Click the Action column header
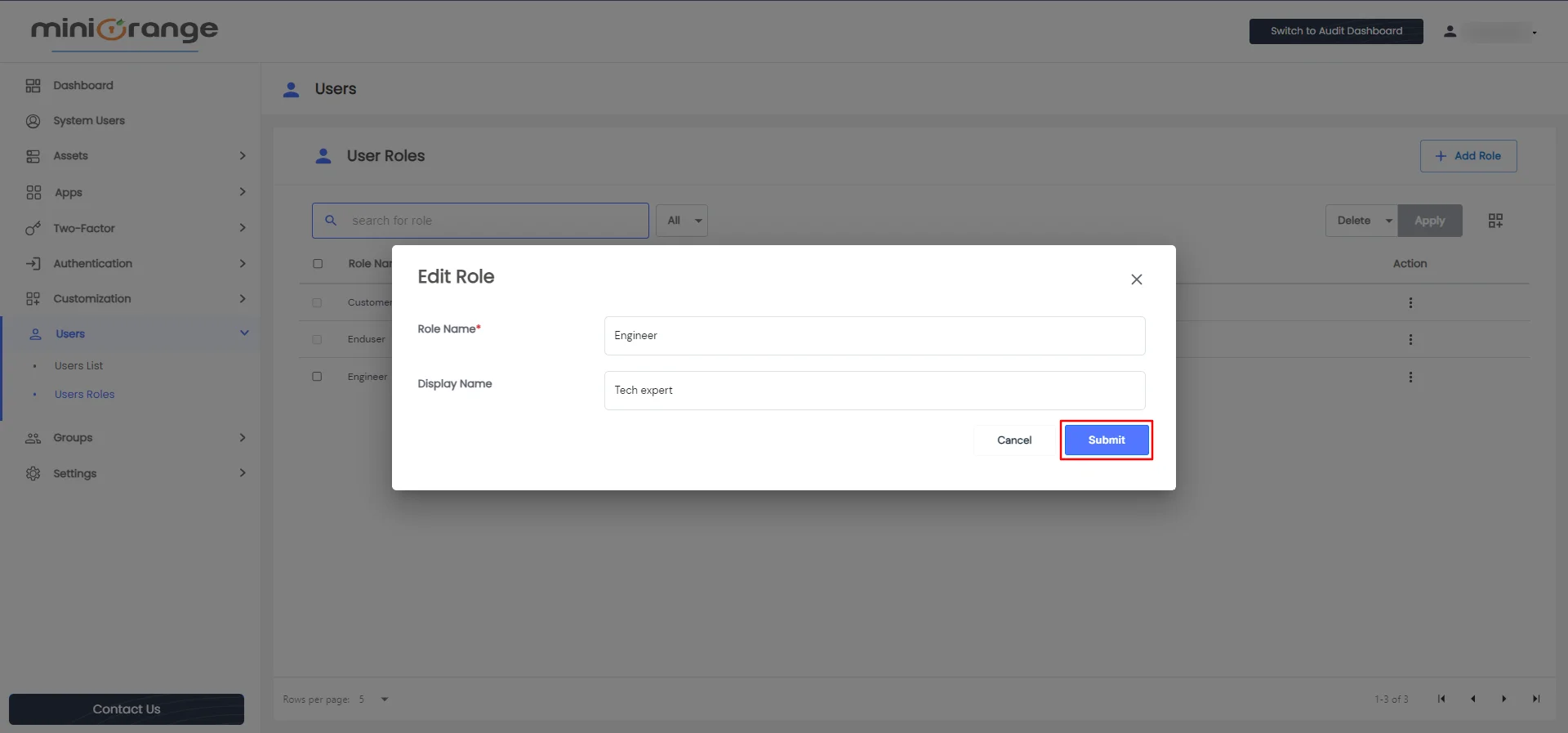This screenshot has height=733, width=1568. 1410,264
